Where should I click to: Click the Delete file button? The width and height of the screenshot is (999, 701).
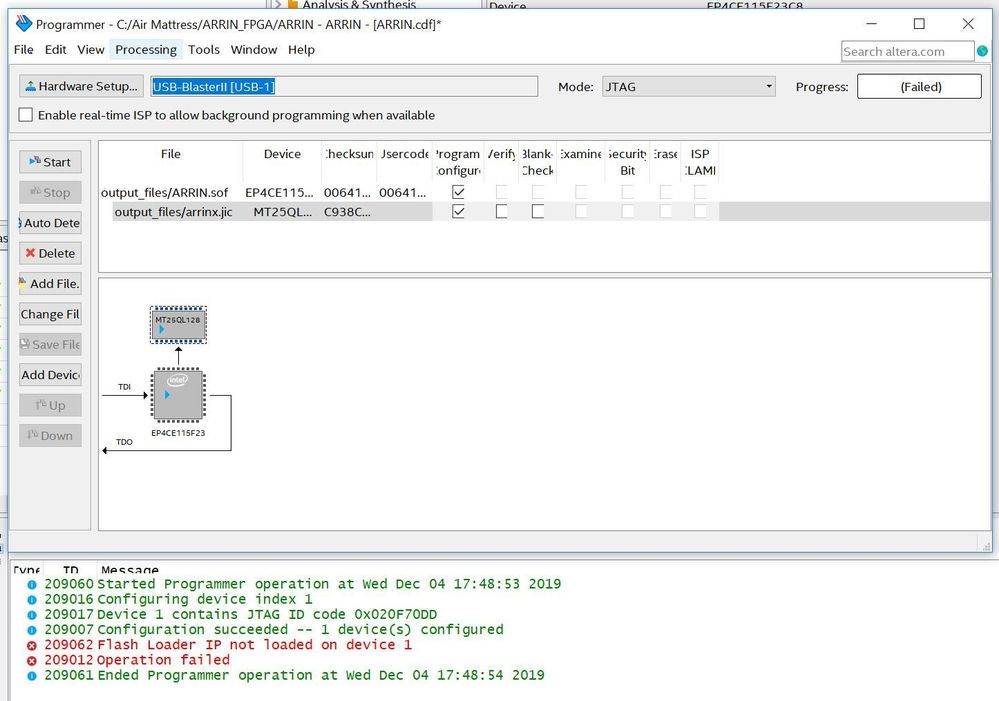(x=50, y=253)
